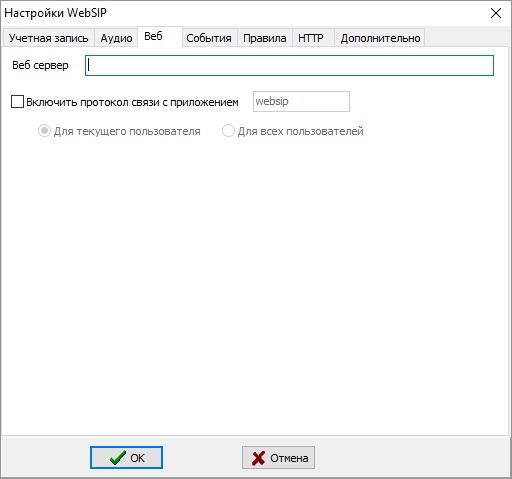Close the Настройки WebSIP window
Image resolution: width=512 pixels, height=479 pixels.
tap(496, 13)
